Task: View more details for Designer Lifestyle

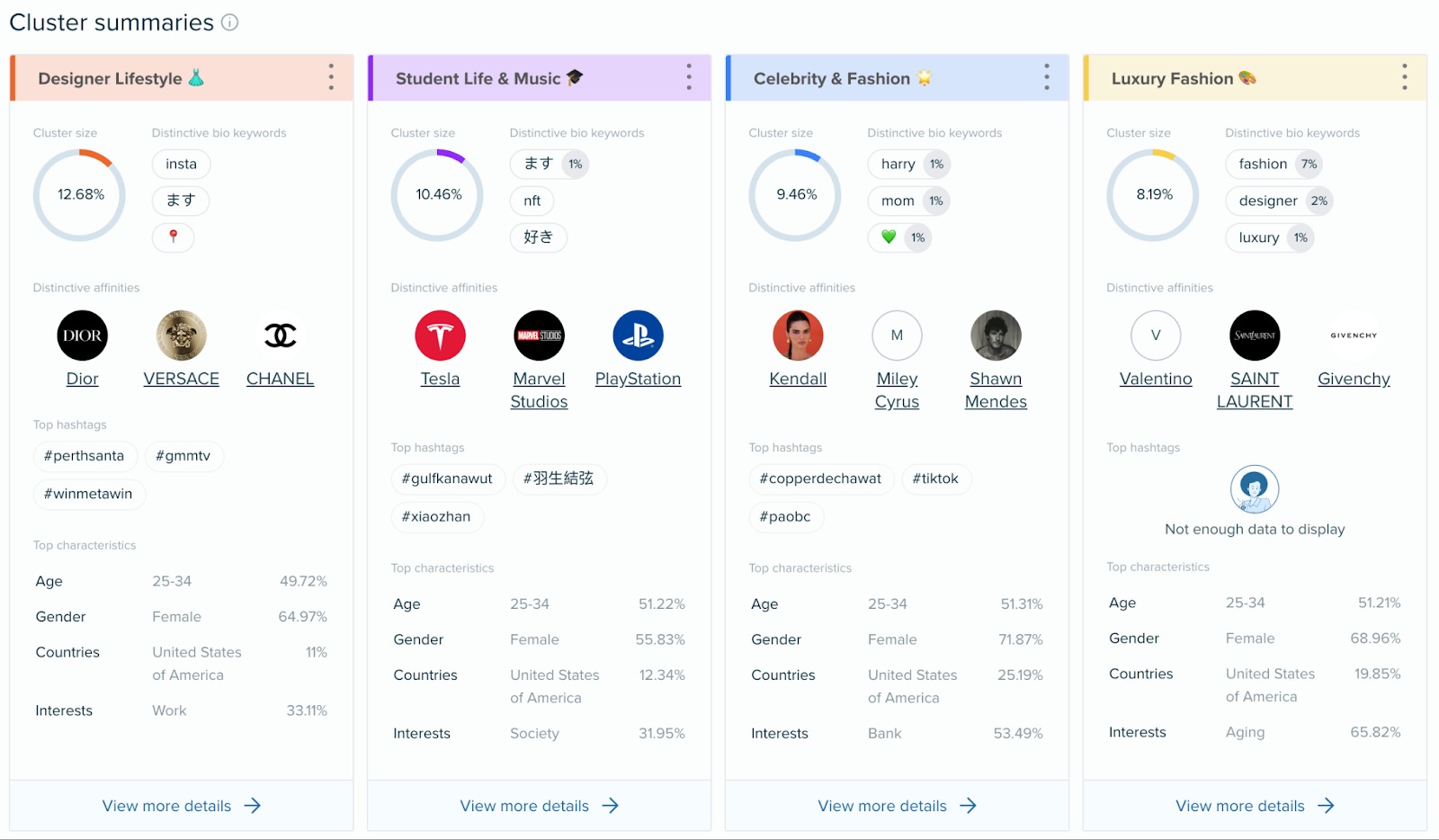Action: [x=181, y=805]
